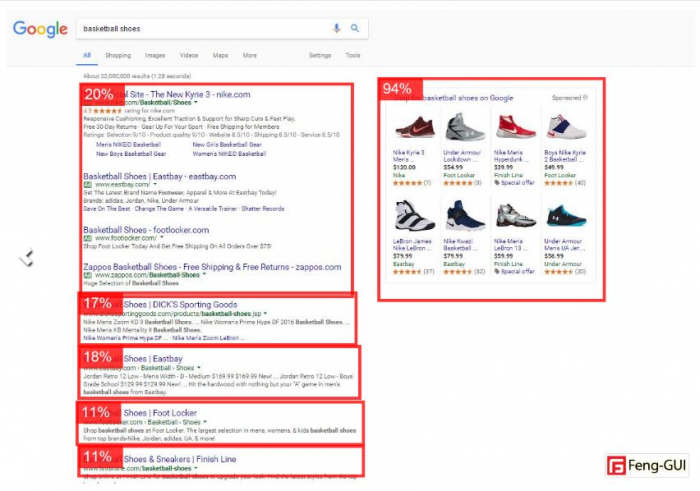Image resolution: width=700 pixels, height=491 pixels.
Task: Expand dropdown arrow beside Foot Locker Basketball › Shoes URL
Action: click(x=205, y=422)
